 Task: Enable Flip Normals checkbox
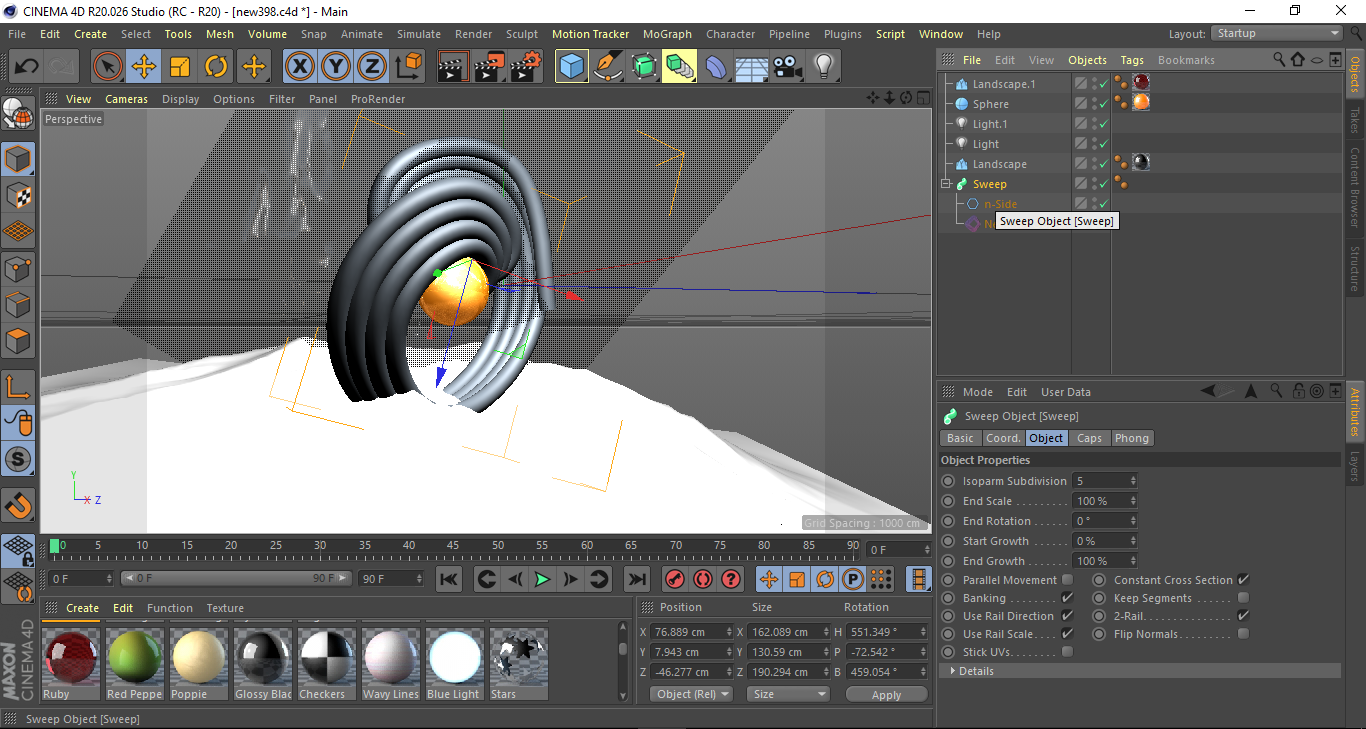click(x=1243, y=634)
